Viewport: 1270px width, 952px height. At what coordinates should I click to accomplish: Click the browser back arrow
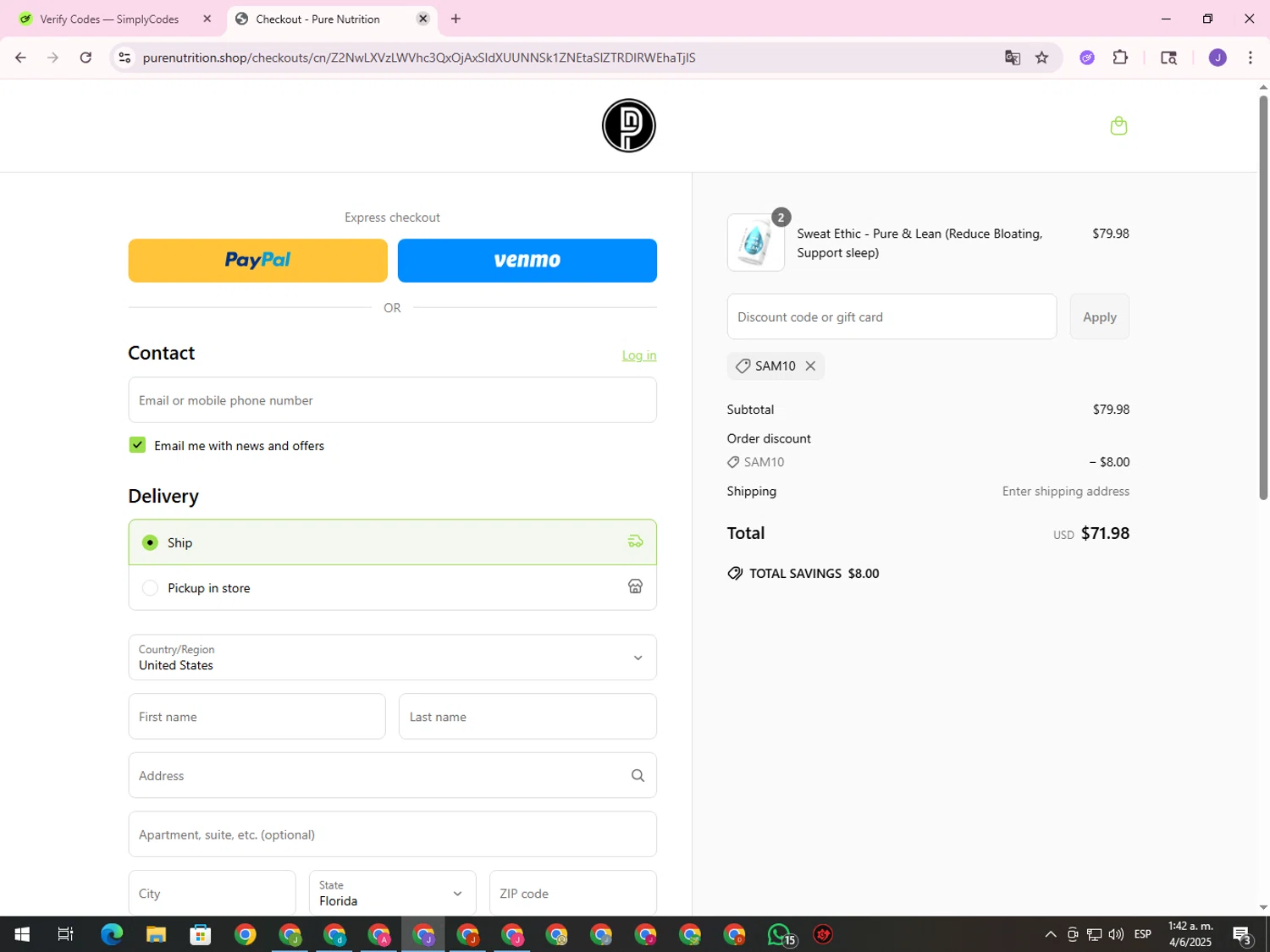click(20, 58)
